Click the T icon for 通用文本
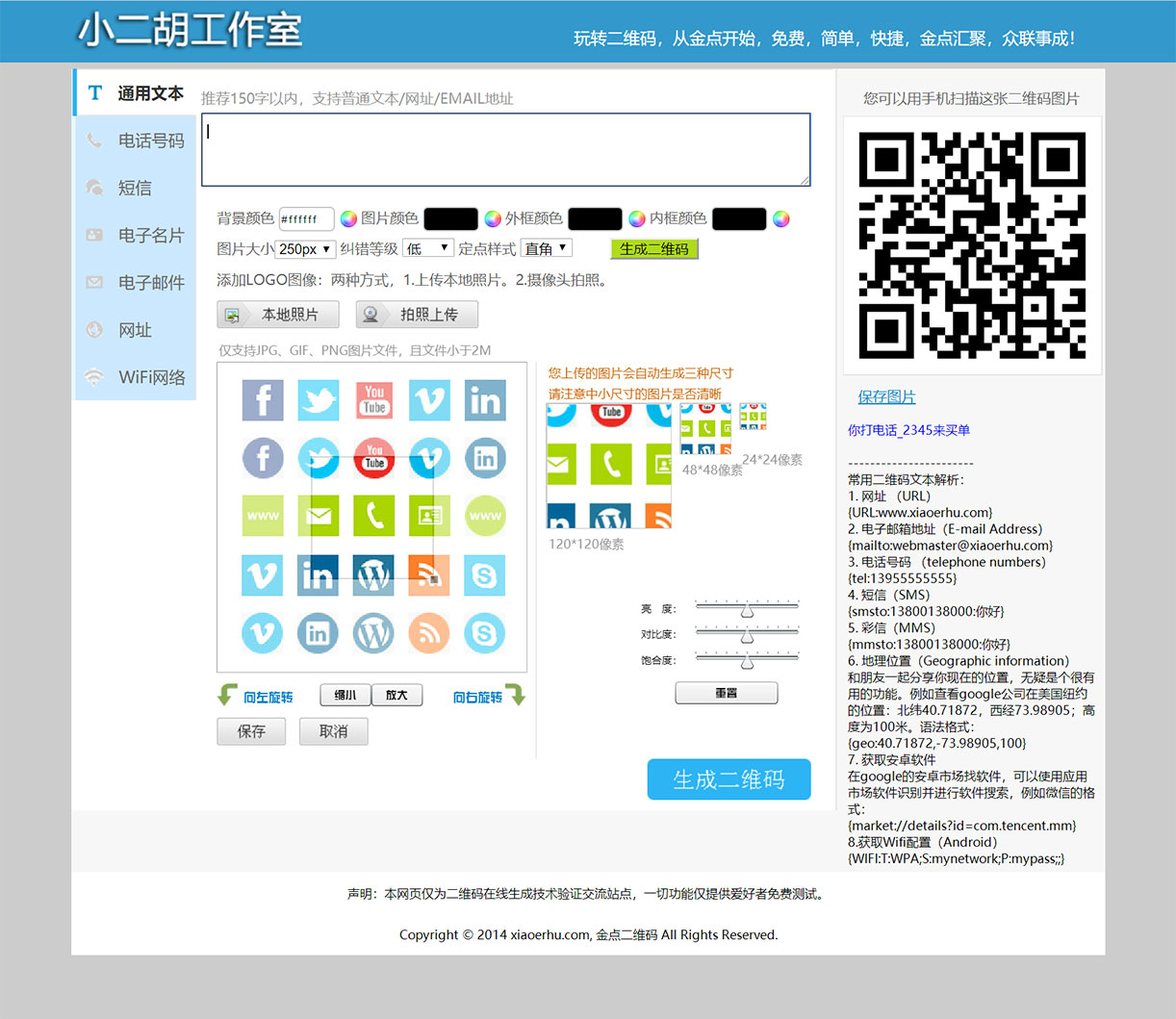This screenshot has height=1019, width=1176. (94, 92)
